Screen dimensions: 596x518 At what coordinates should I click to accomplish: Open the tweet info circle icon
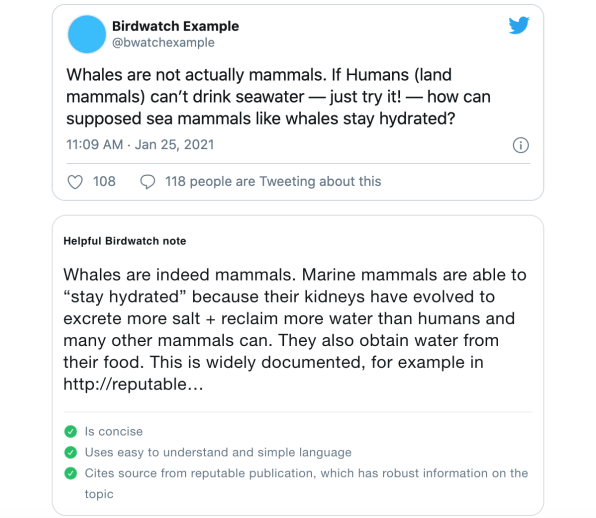pos(520,145)
